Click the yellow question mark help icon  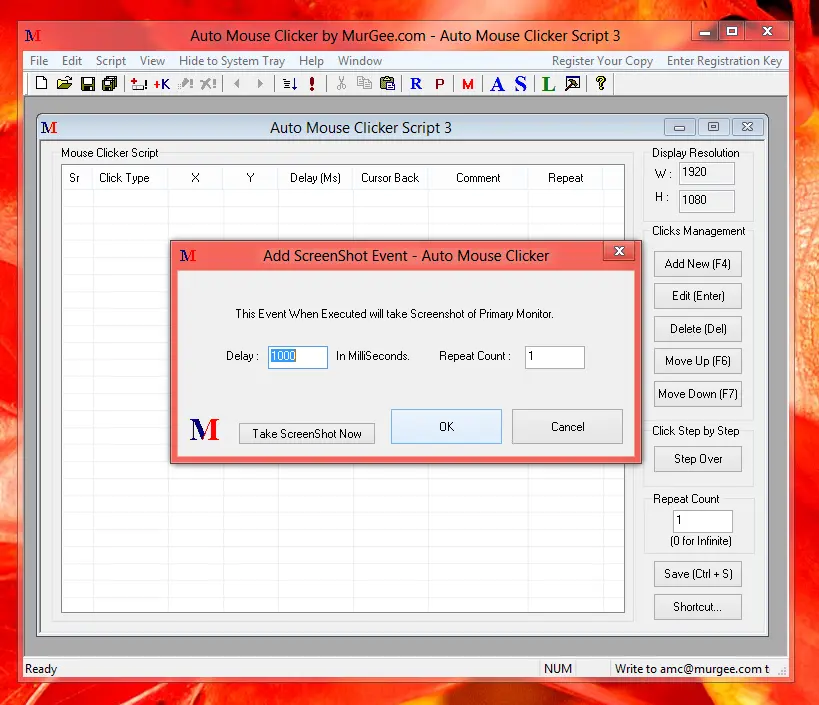click(x=601, y=84)
